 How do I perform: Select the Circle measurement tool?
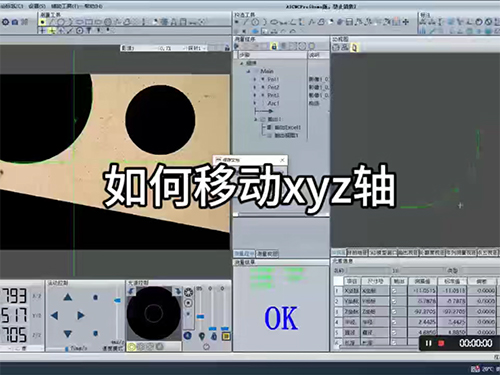(60, 22)
